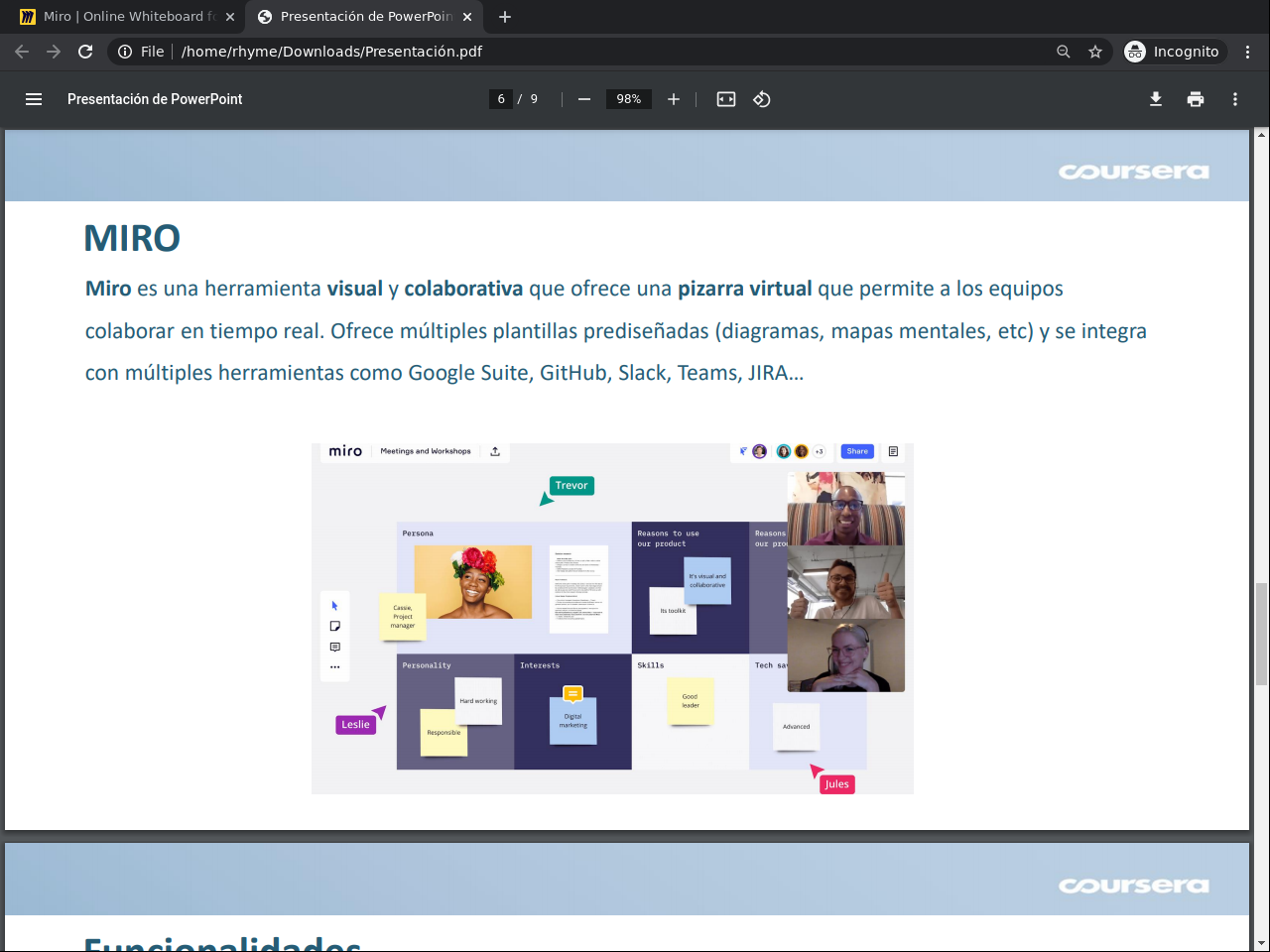Viewport: 1270px width, 952px height.
Task: Edit the 98% zoom level field
Action: click(x=629, y=99)
